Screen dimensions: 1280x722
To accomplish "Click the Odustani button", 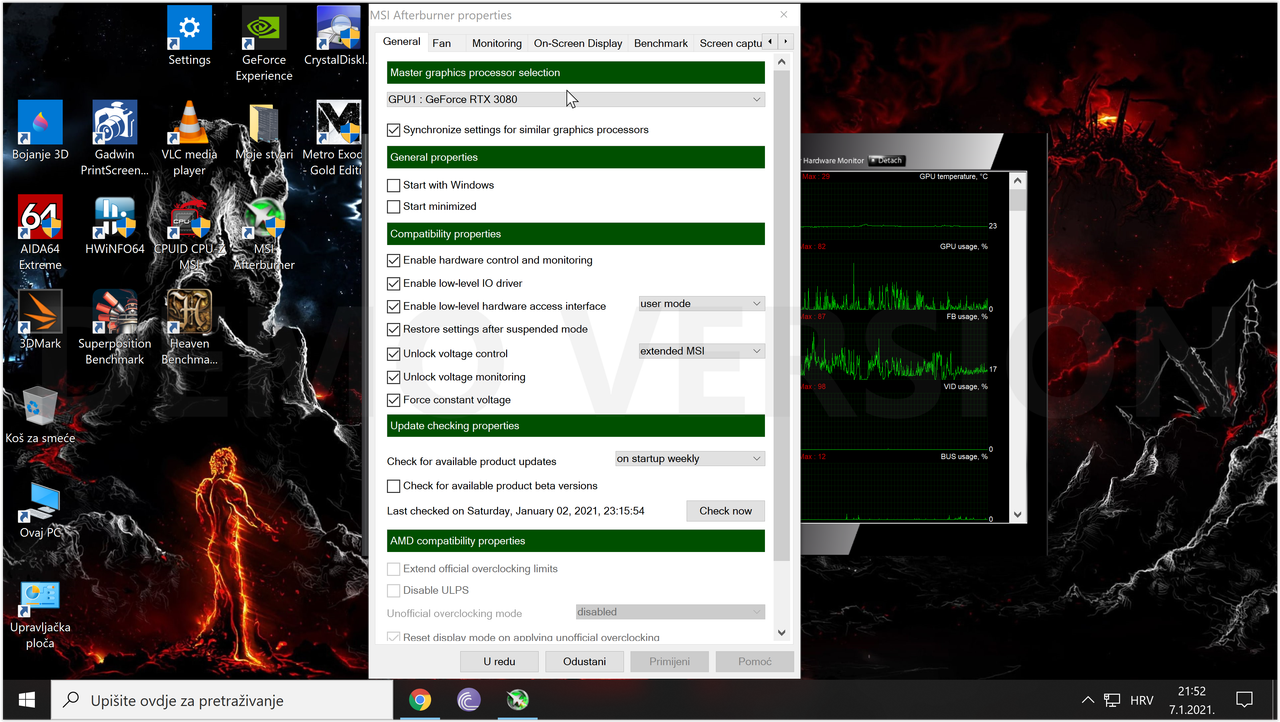I will (x=584, y=661).
